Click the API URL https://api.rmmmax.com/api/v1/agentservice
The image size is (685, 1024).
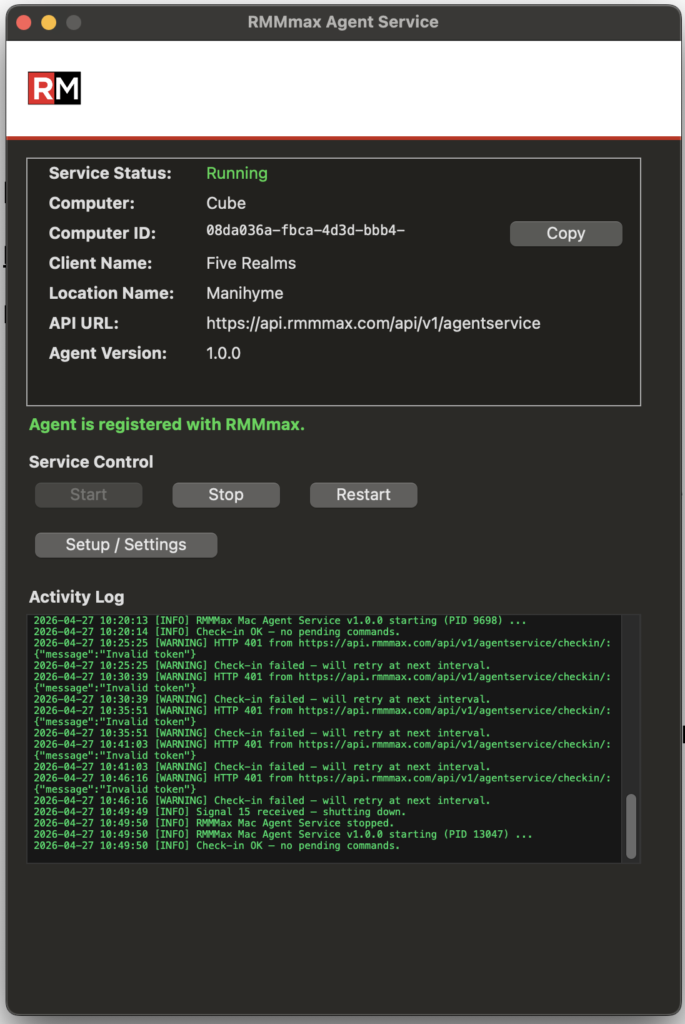[x=373, y=323]
